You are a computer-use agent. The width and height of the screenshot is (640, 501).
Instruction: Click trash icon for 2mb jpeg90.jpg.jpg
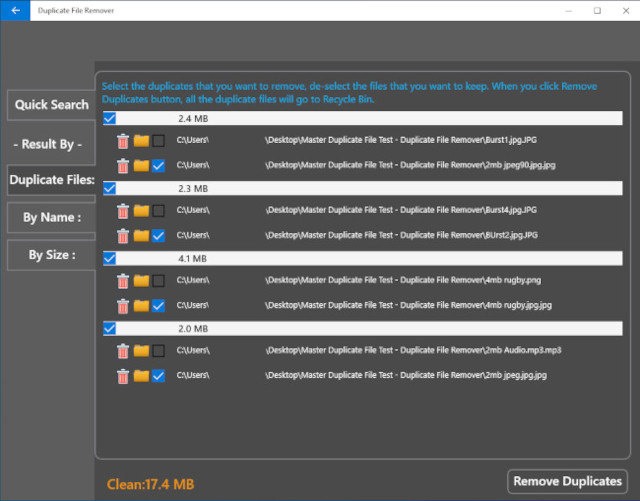pyautogui.click(x=123, y=166)
